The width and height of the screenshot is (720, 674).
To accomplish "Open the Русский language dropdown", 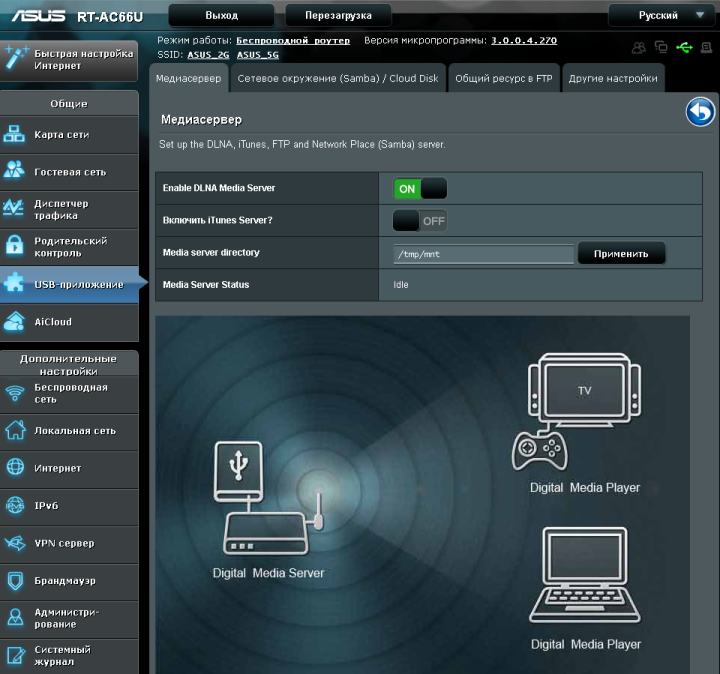I will [x=661, y=16].
